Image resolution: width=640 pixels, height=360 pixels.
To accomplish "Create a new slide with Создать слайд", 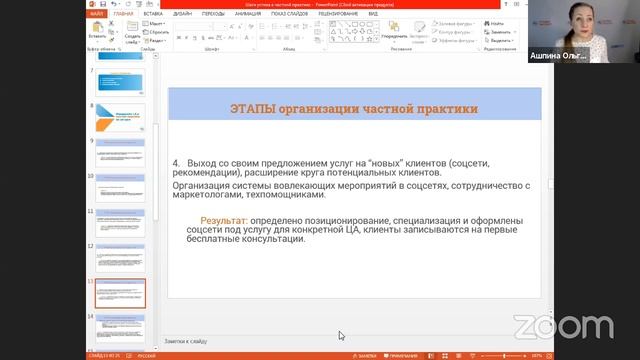I will 132,33.
